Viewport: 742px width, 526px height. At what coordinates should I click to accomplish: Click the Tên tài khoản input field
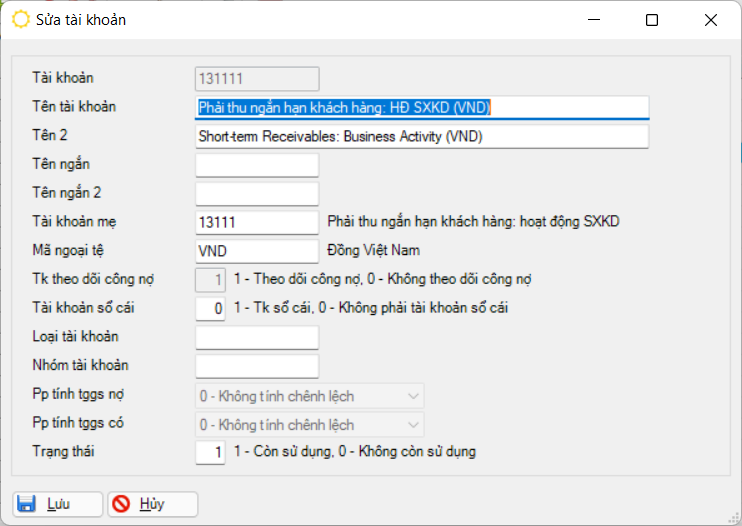pos(421,107)
